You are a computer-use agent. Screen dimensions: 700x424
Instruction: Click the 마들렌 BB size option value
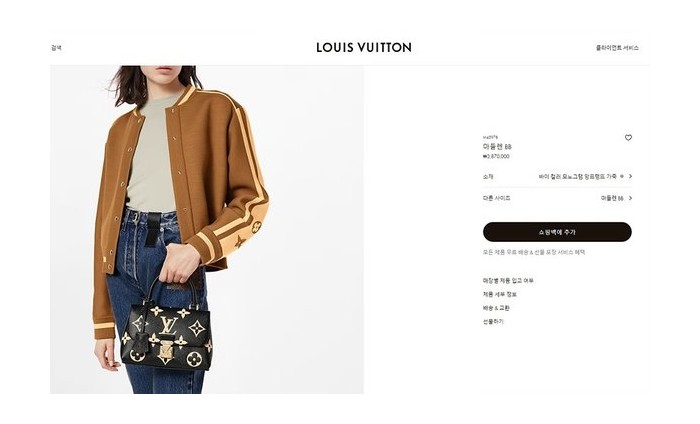pyautogui.click(x=612, y=198)
